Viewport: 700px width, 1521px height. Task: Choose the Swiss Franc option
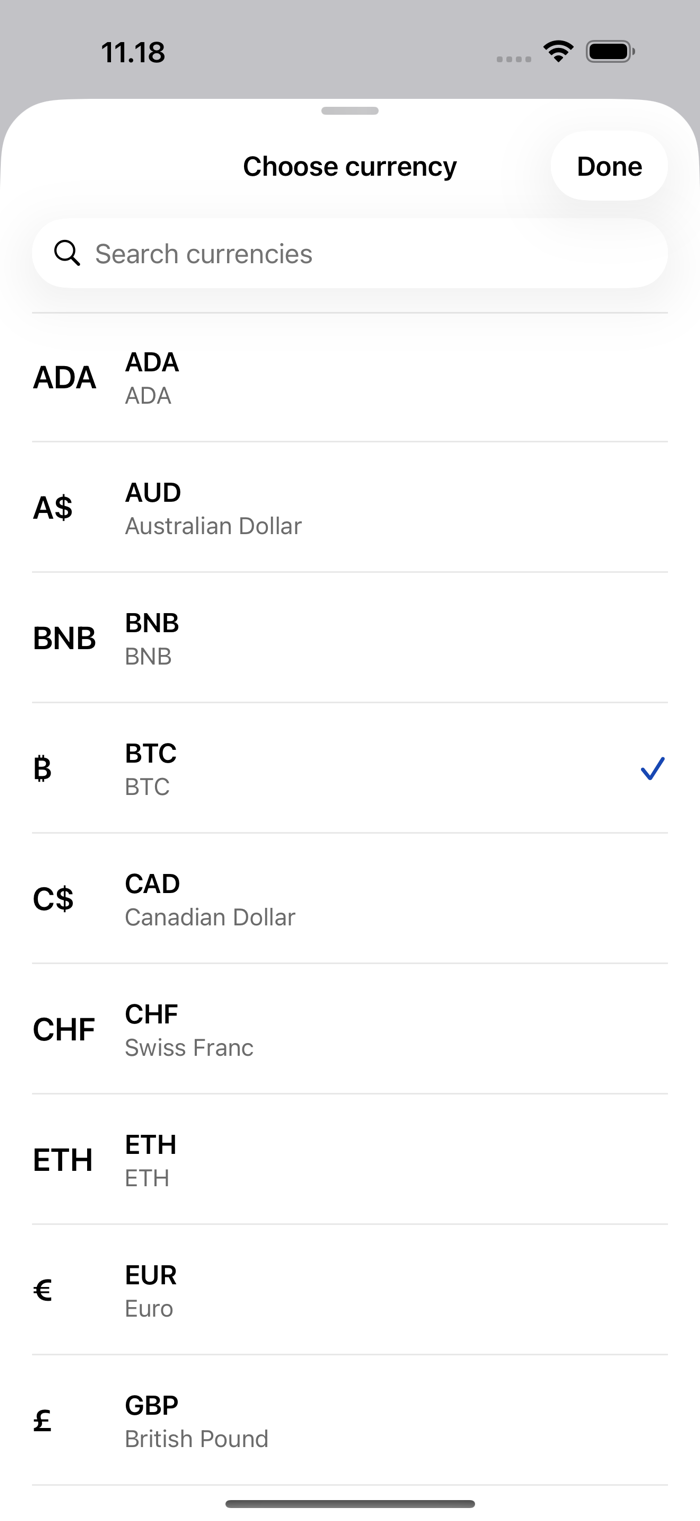tap(350, 1029)
